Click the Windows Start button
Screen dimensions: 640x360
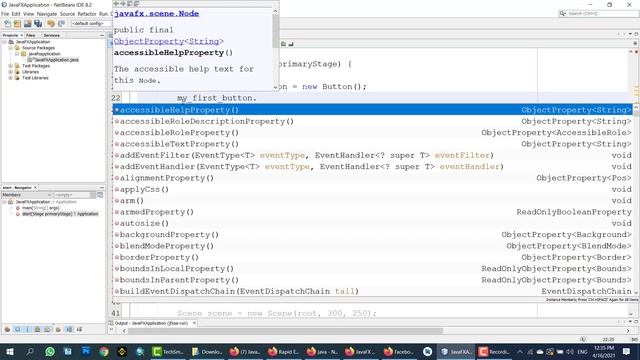(9, 351)
